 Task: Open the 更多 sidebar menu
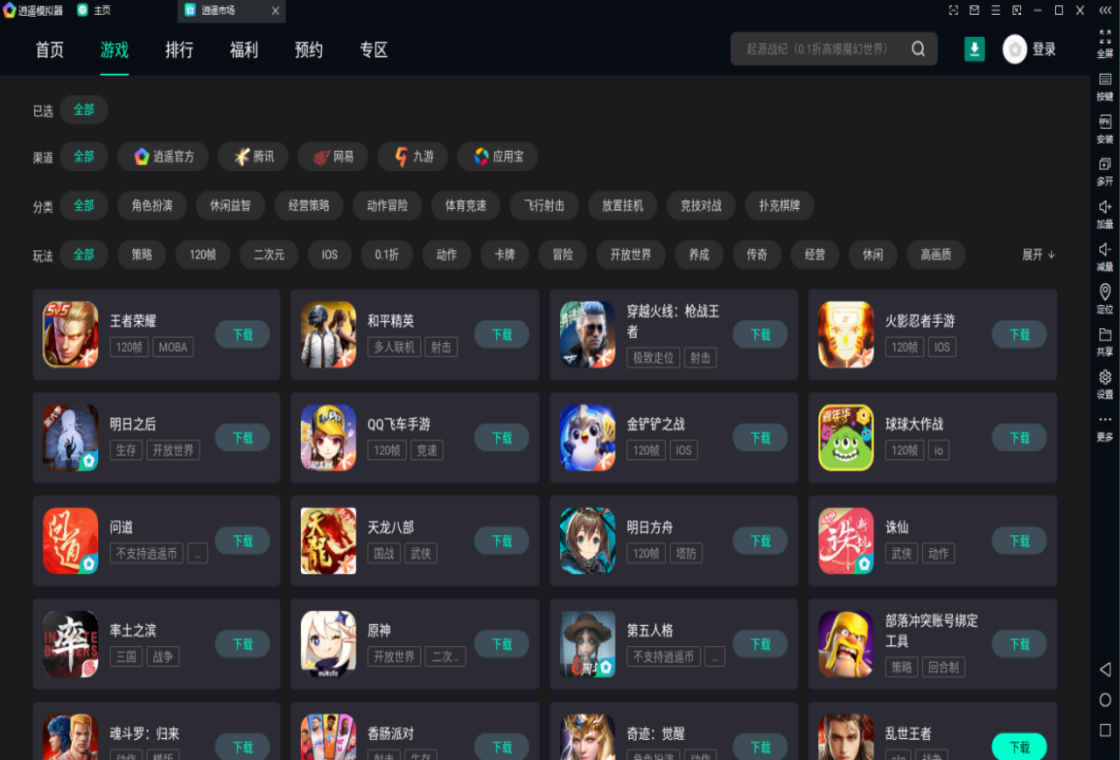(1104, 427)
